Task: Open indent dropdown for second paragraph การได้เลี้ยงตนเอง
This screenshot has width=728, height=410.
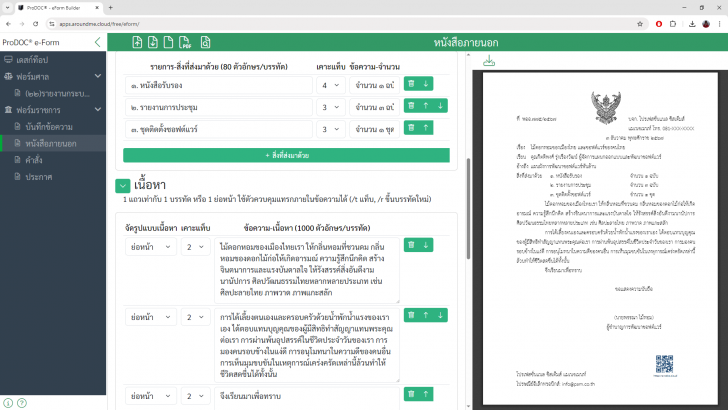Action: (x=195, y=317)
